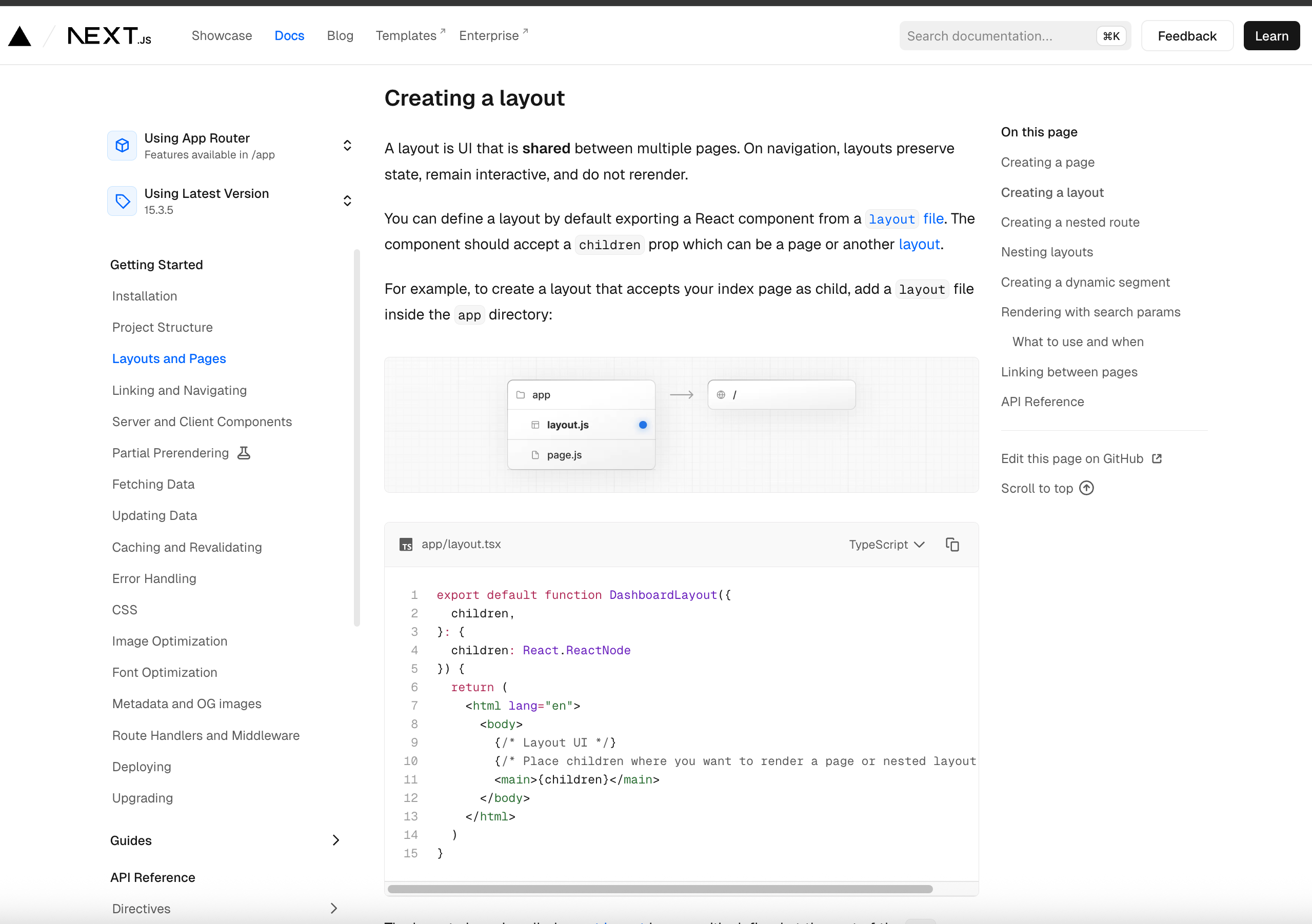Click the layout.js file icon in diagram
This screenshot has width=1312, height=924.
coord(535,425)
